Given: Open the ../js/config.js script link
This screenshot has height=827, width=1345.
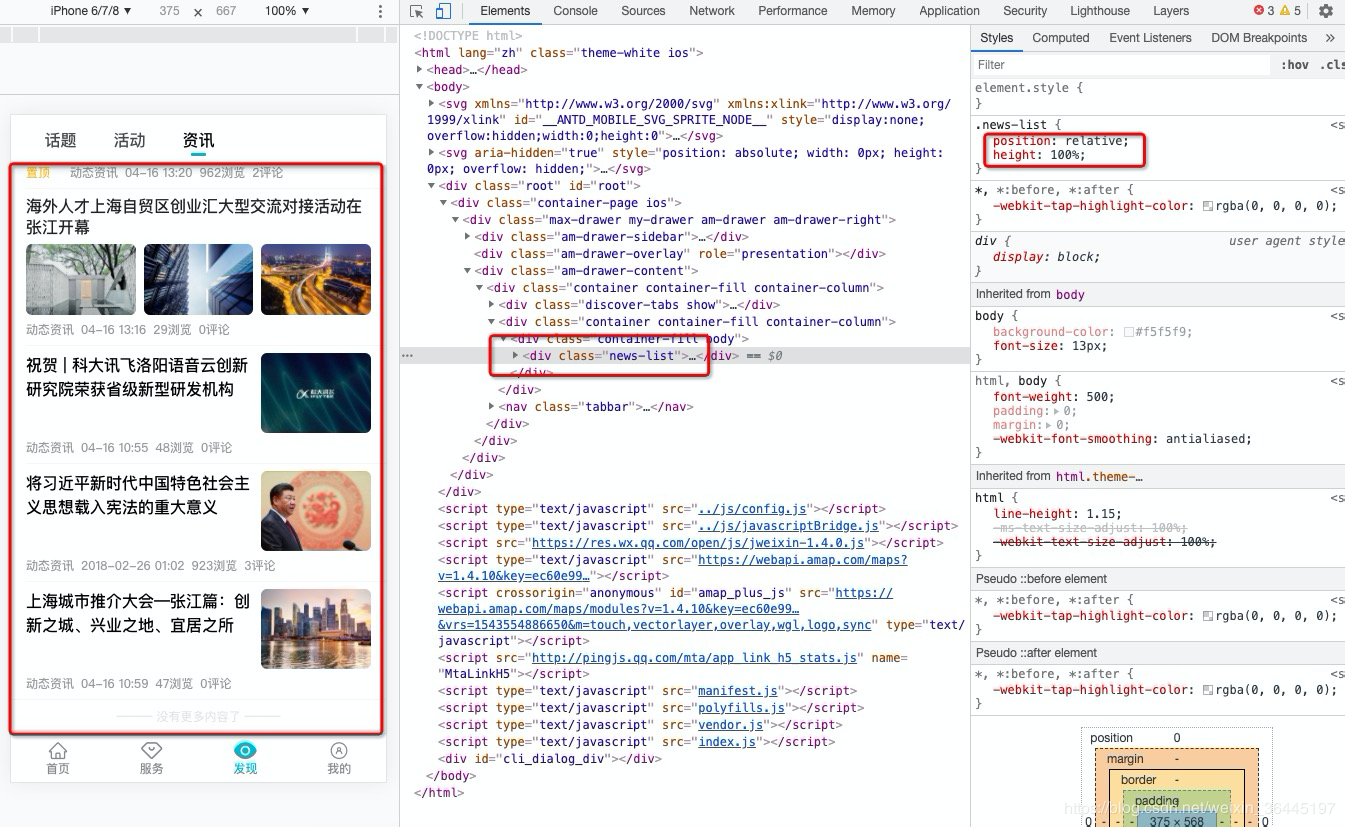Looking at the screenshot, I should coord(752,509).
